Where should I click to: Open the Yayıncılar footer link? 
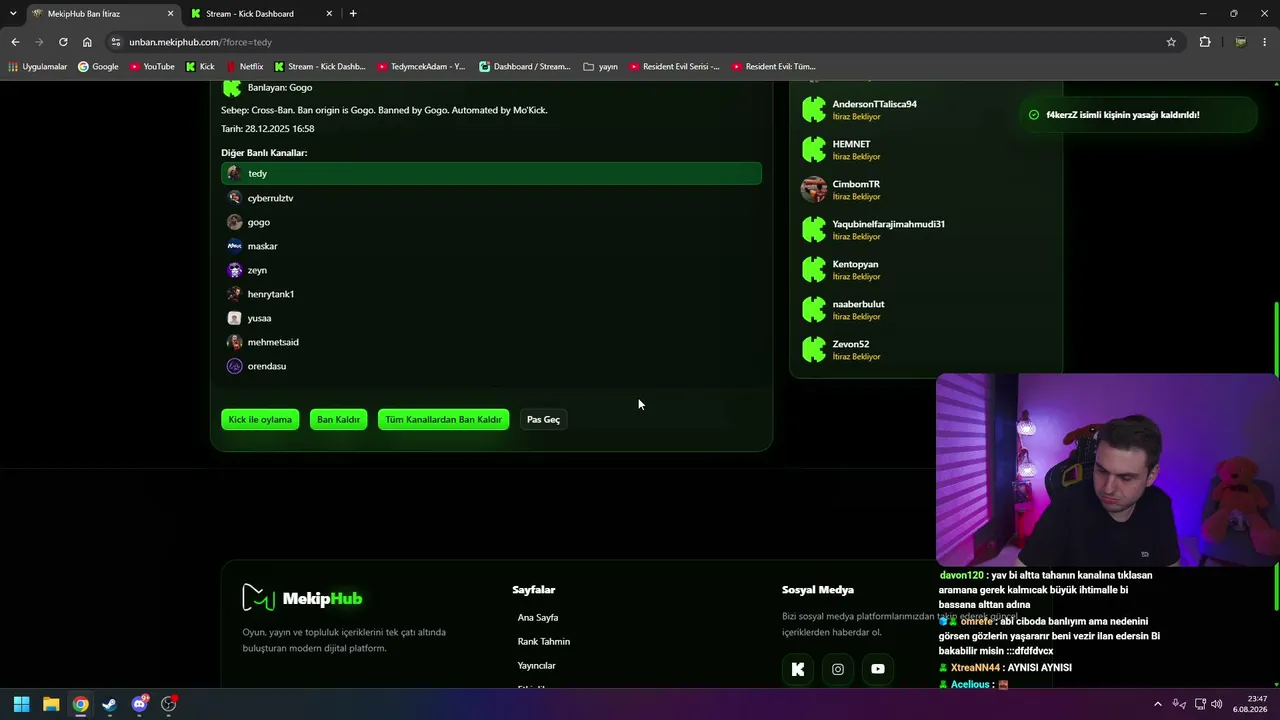coord(537,666)
